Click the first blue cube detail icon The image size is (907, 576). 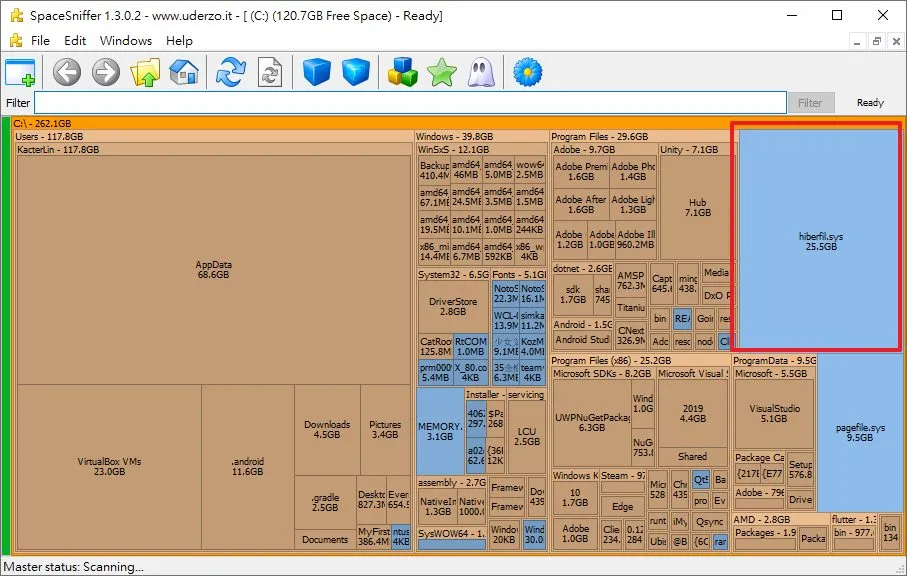pos(317,73)
